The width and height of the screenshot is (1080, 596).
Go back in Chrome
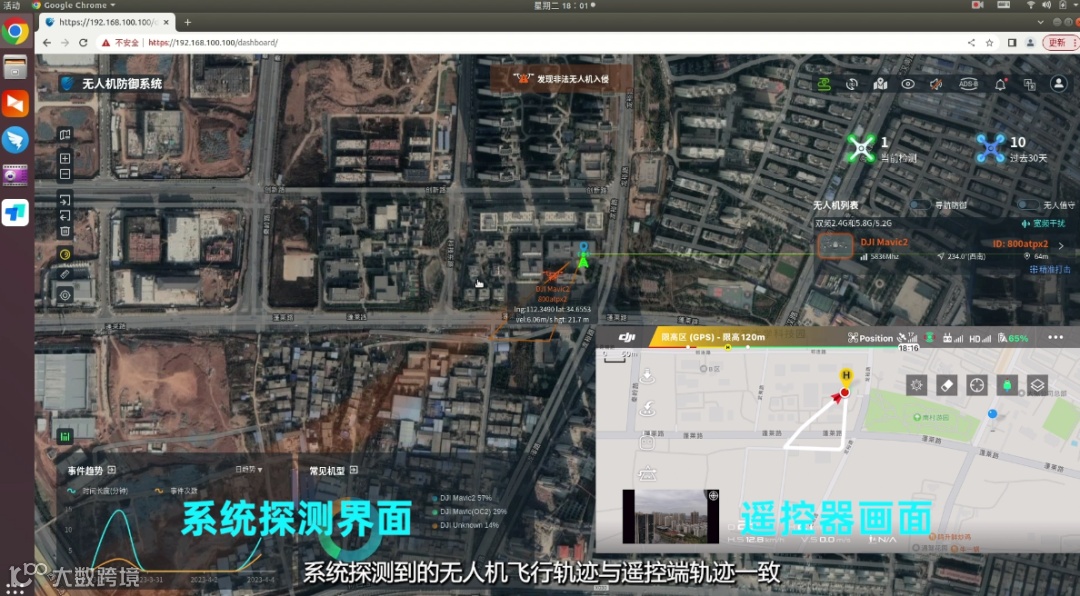[x=47, y=43]
